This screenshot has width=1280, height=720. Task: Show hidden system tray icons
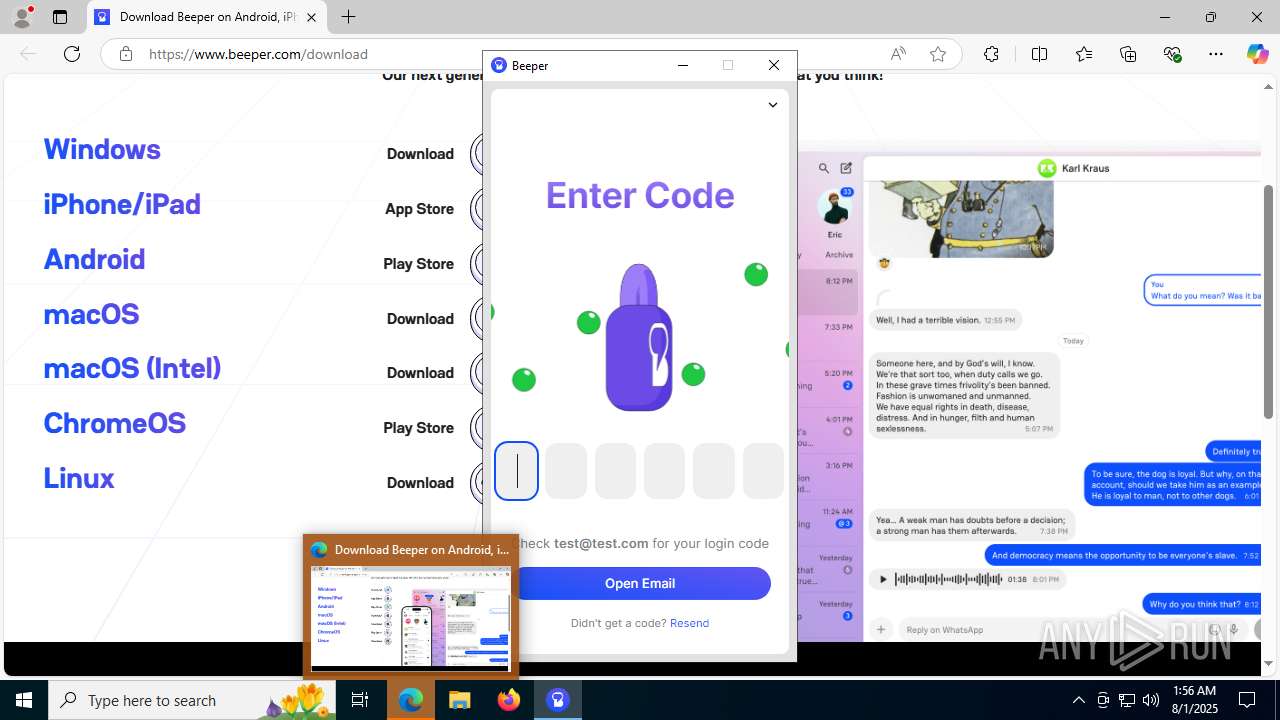pyautogui.click(x=1078, y=700)
